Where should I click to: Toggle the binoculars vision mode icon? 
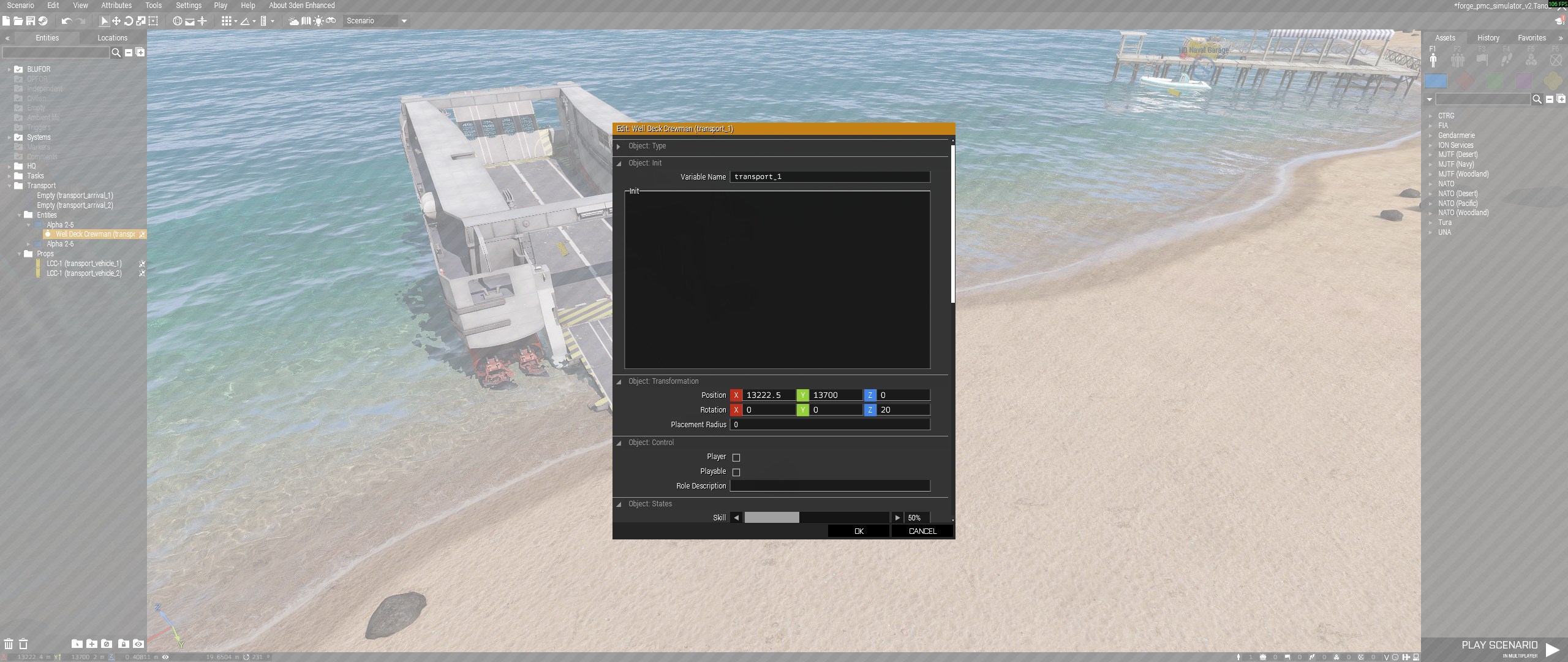331,20
